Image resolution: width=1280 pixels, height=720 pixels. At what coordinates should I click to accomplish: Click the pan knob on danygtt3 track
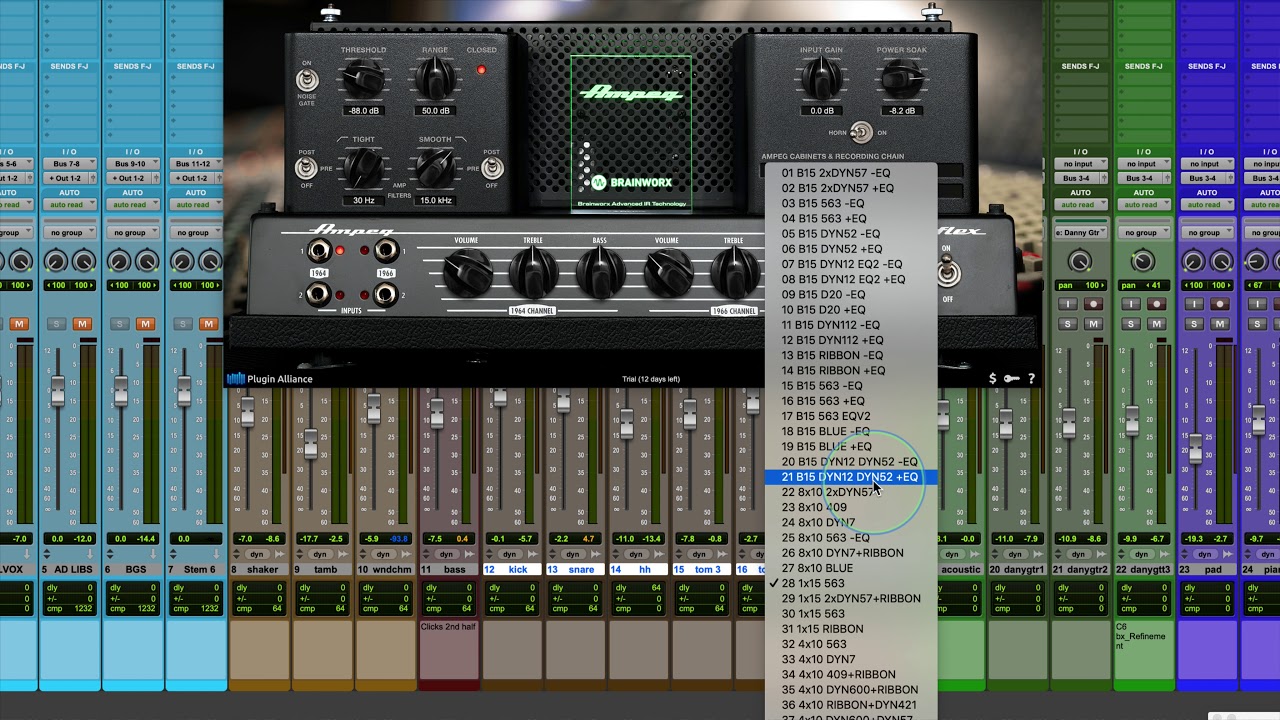(1142, 262)
